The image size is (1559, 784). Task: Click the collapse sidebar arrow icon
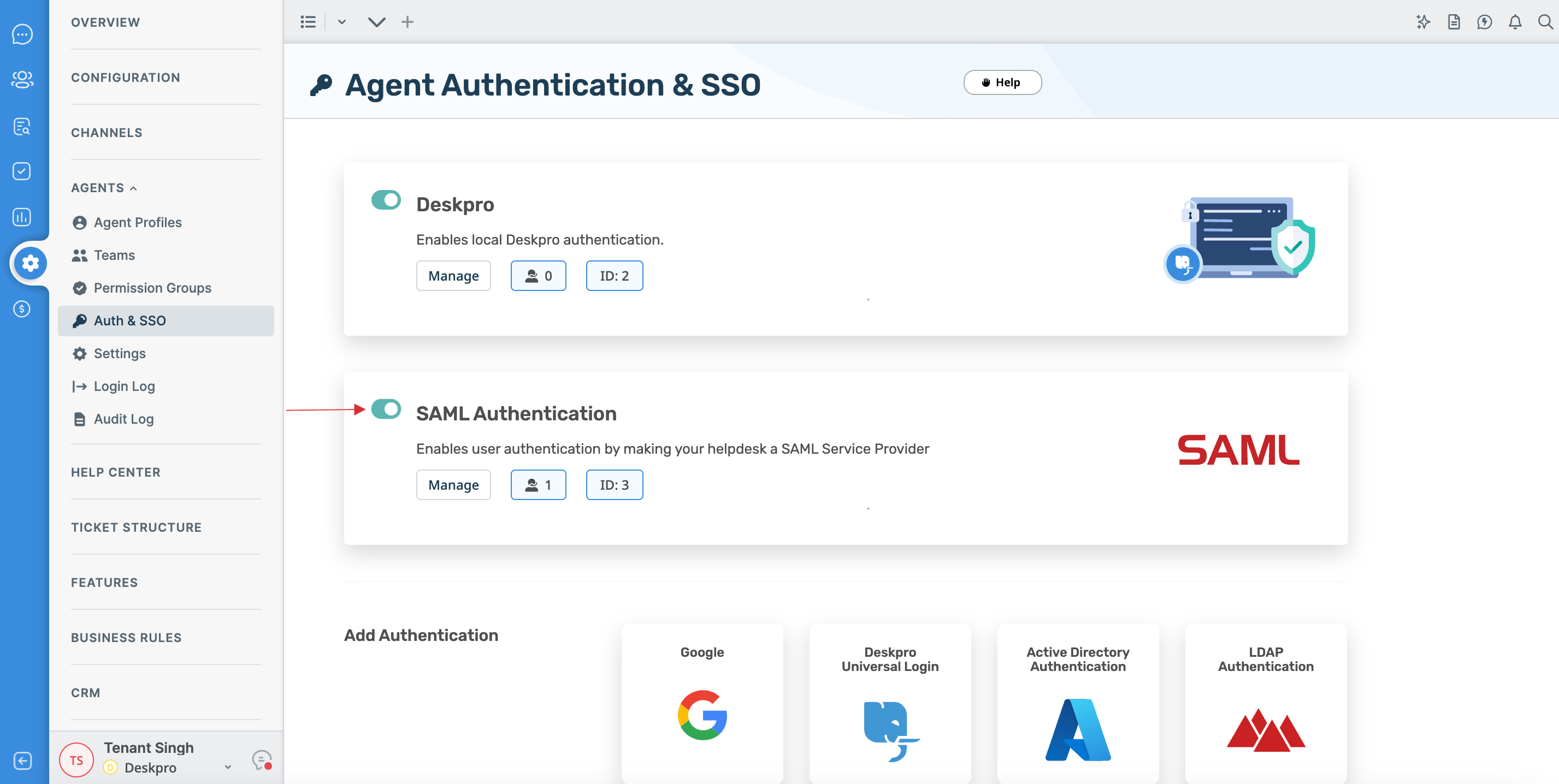pyautogui.click(x=22, y=761)
